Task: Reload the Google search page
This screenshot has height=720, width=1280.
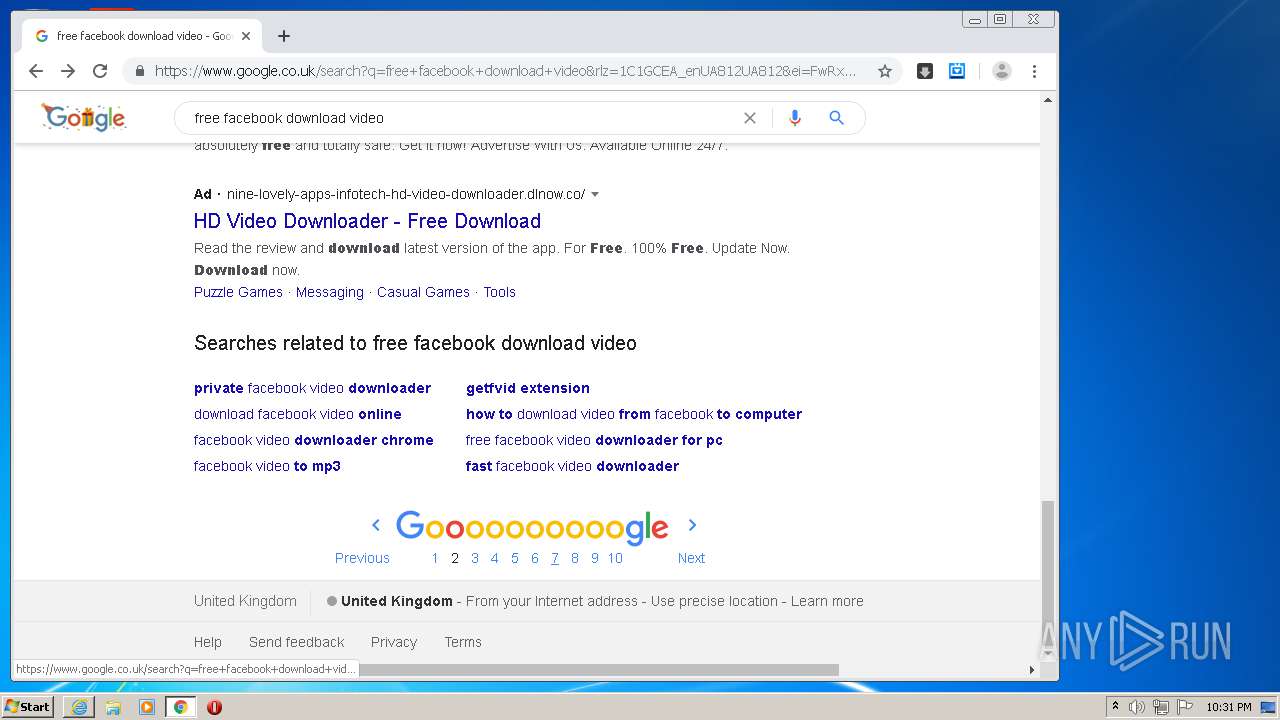Action: tap(100, 71)
